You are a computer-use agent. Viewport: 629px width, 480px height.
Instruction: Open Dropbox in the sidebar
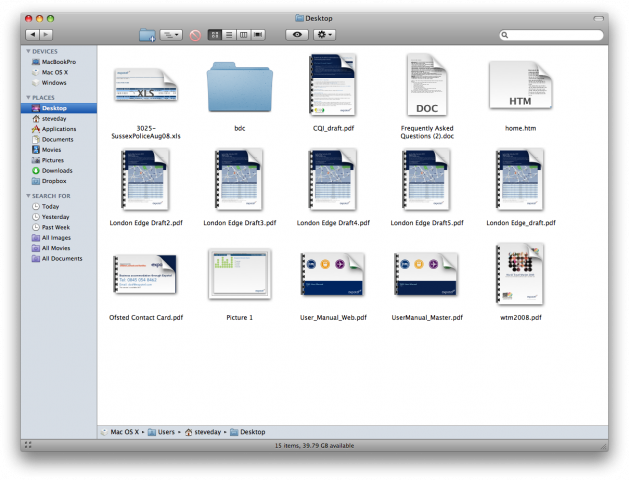pyautogui.click(x=59, y=181)
